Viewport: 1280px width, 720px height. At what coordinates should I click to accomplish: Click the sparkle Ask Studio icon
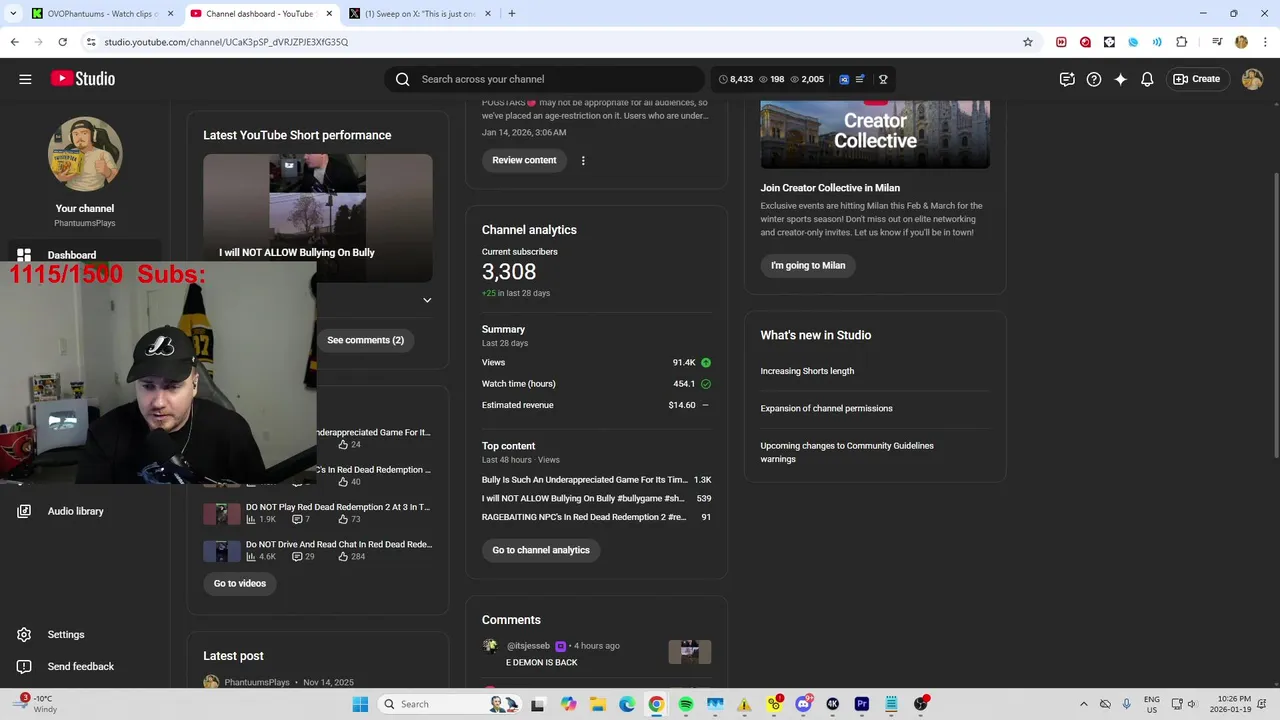tap(1121, 79)
